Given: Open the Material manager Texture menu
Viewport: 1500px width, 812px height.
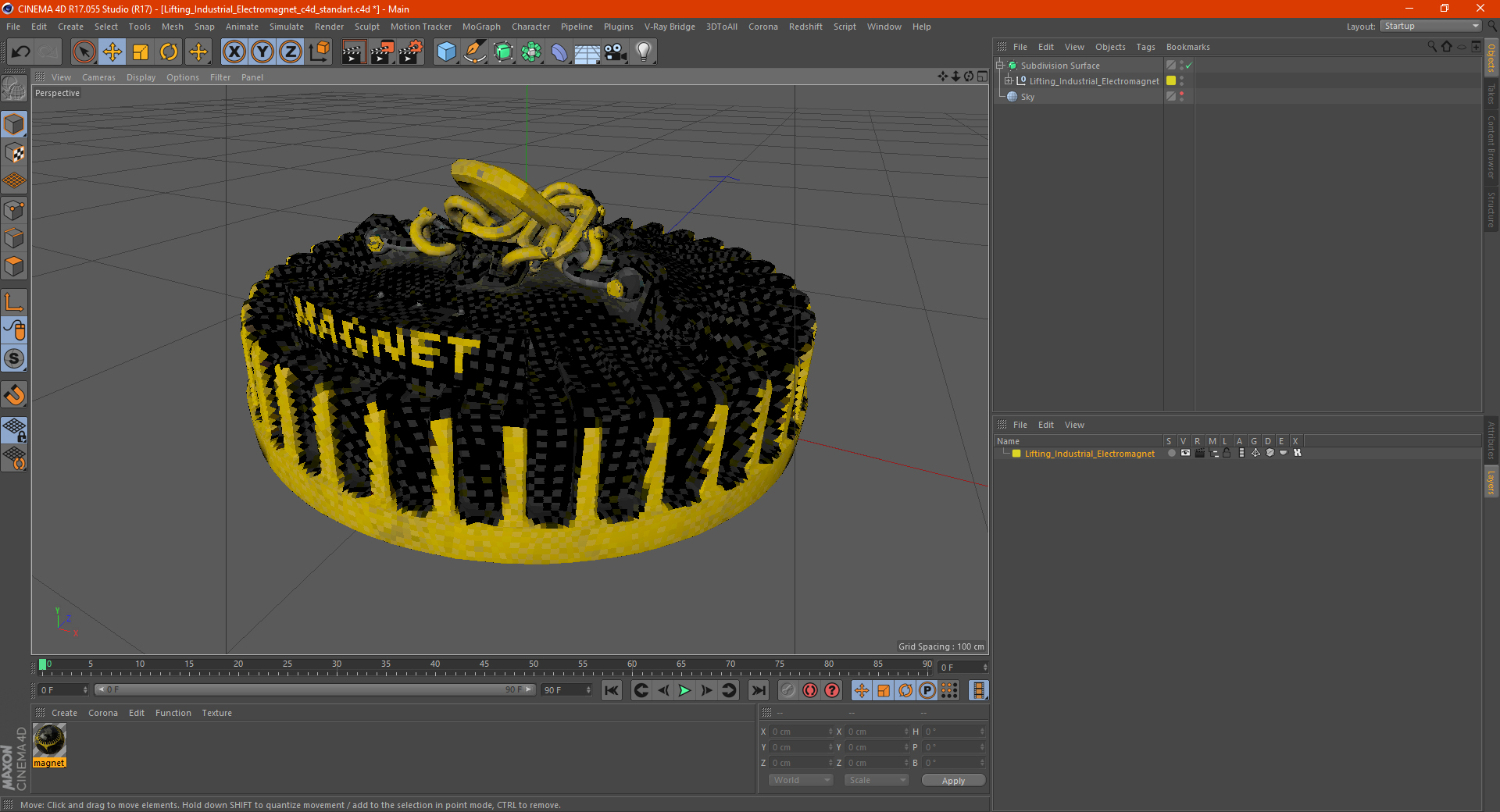Looking at the screenshot, I should pyautogui.click(x=216, y=713).
